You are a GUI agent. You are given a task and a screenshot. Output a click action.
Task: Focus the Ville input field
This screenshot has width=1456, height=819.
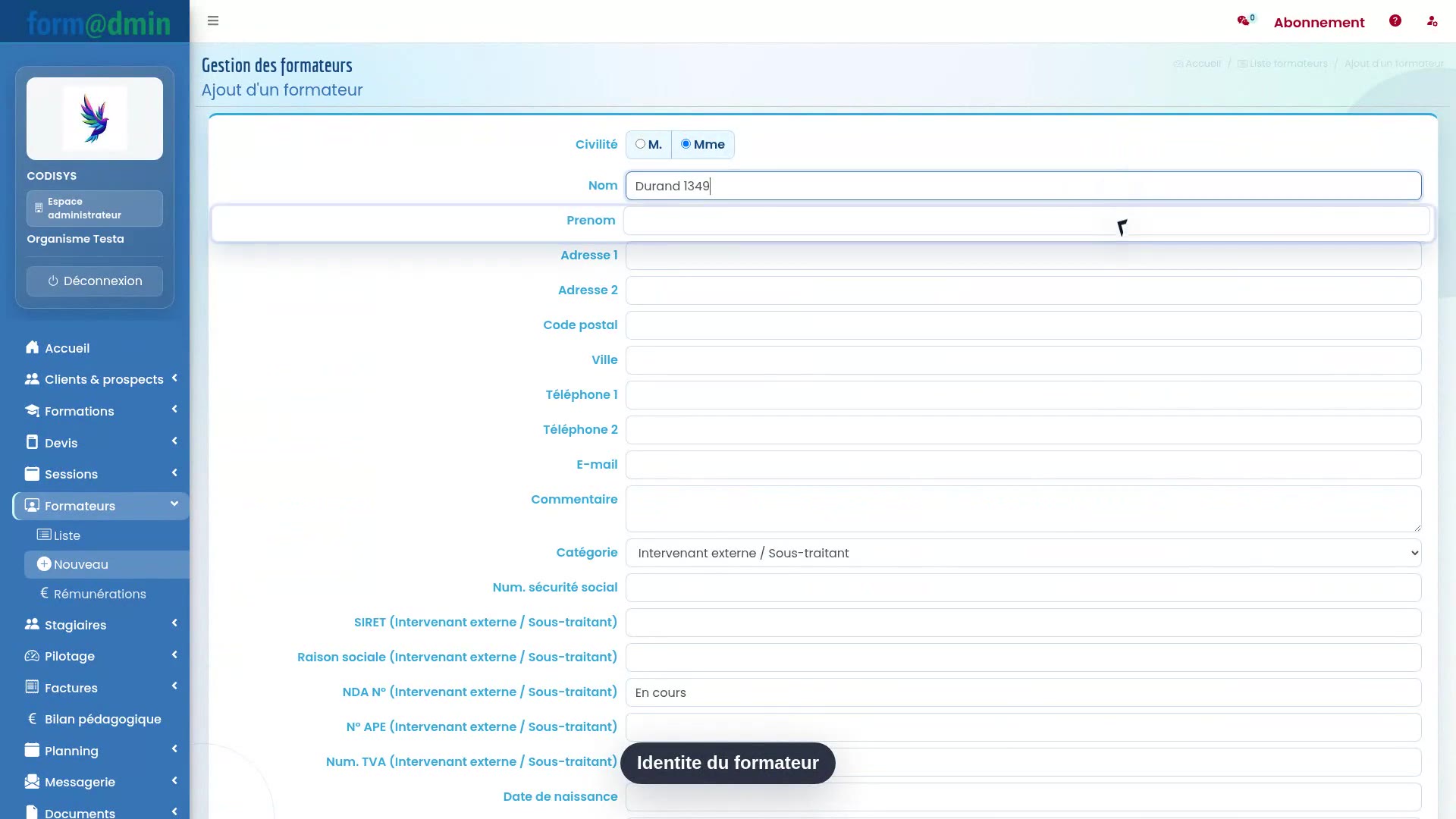(x=1023, y=360)
